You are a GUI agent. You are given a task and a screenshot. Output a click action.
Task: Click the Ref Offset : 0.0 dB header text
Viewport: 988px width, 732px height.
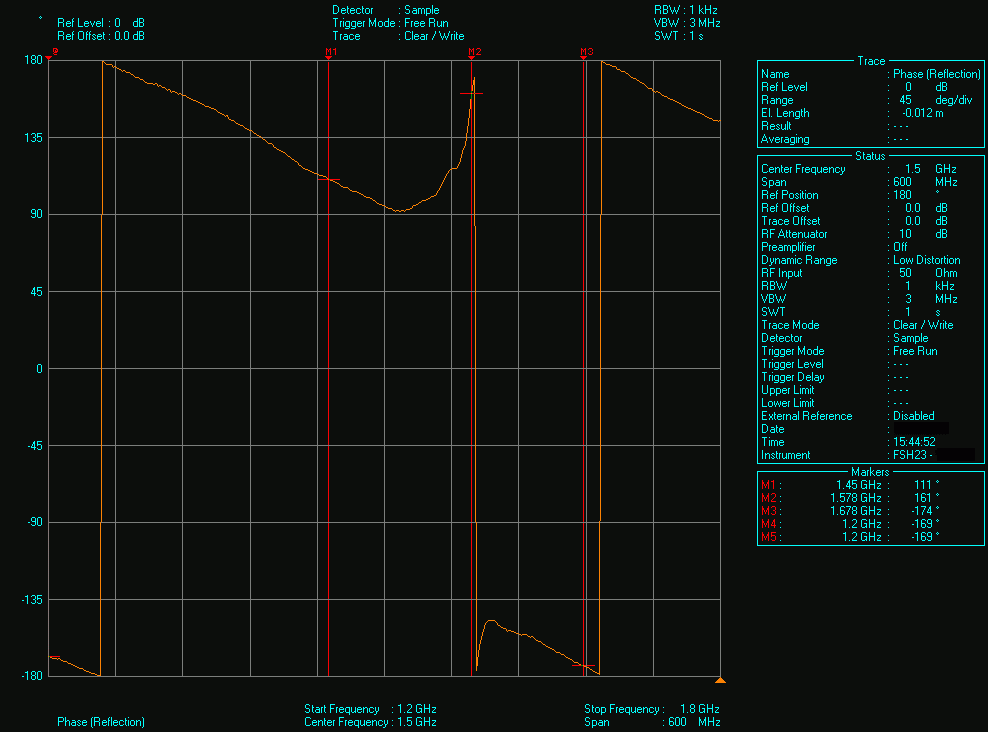(101, 36)
